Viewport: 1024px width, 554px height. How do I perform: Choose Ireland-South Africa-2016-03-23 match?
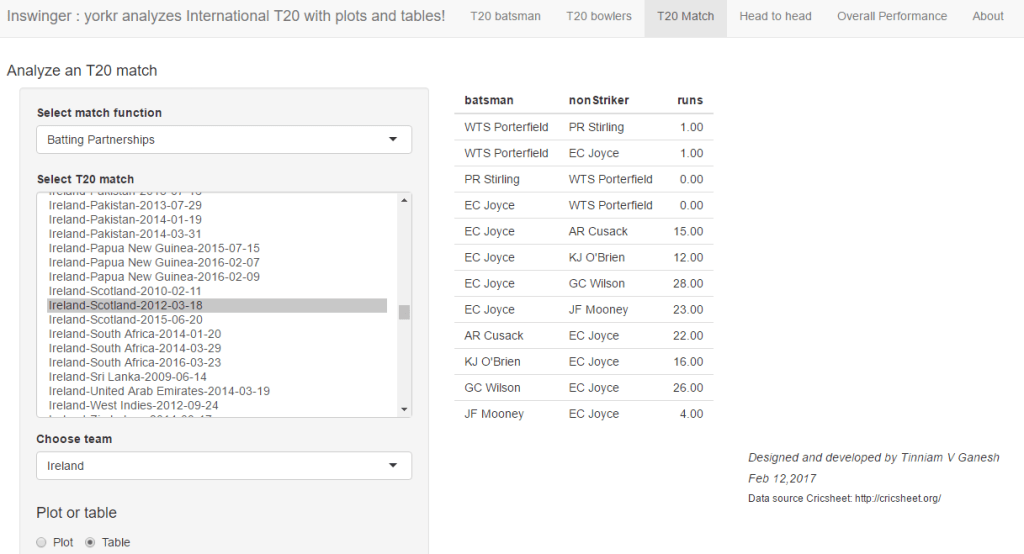[135, 363]
